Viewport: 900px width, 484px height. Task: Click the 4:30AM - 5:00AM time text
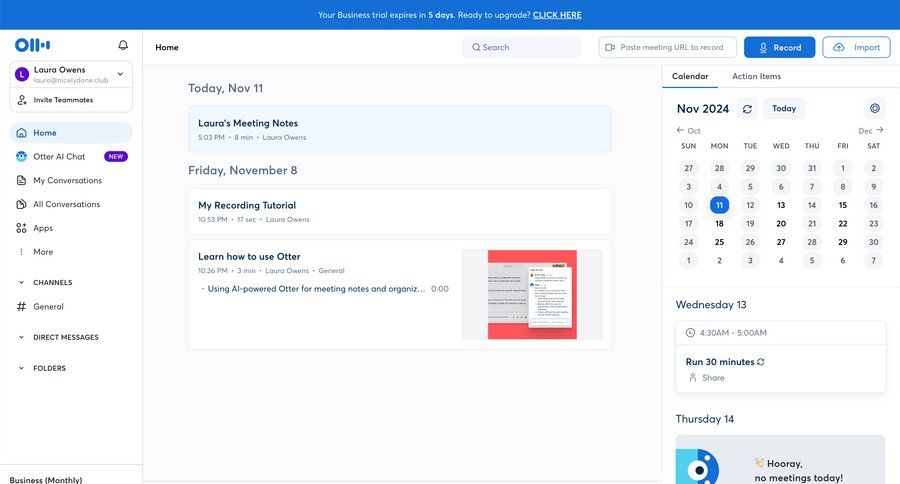pos(733,333)
